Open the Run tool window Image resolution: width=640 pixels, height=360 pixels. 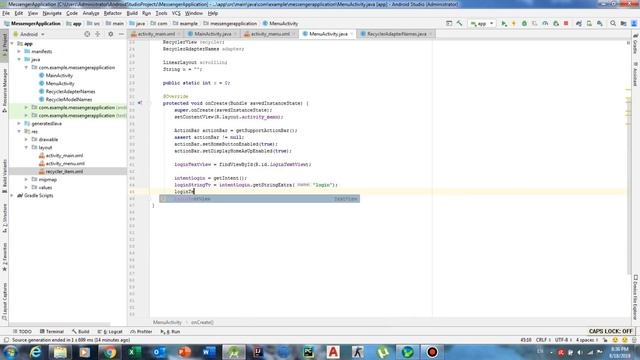(x=170, y=331)
